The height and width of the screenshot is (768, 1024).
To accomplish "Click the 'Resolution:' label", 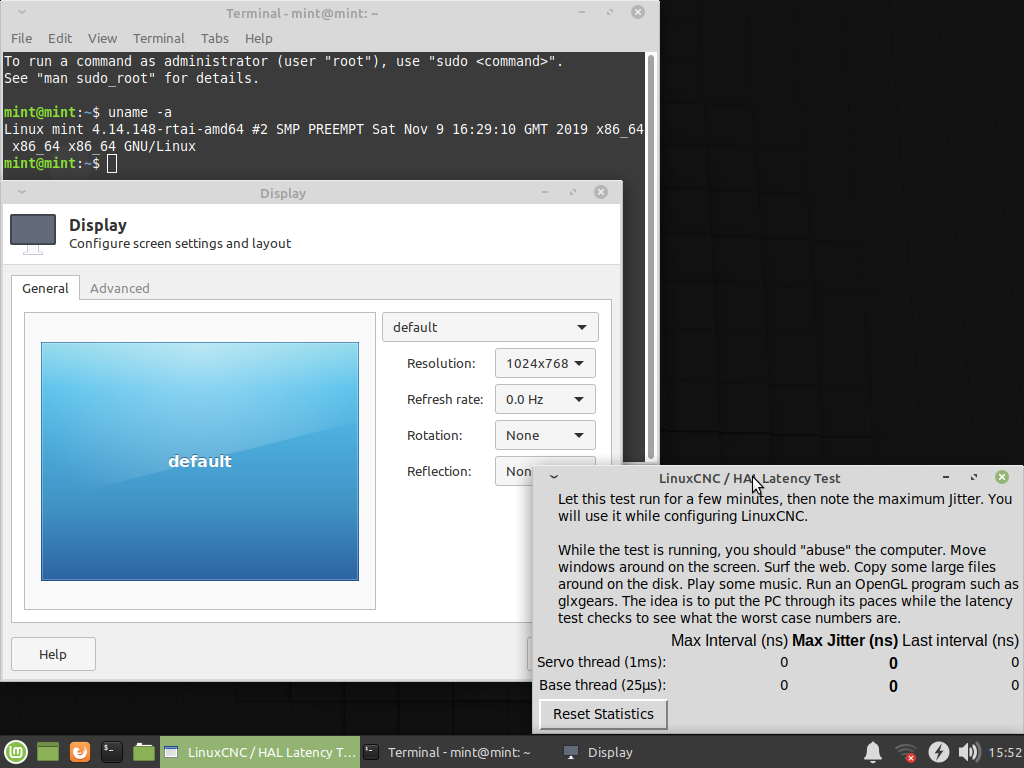I will click(441, 364).
